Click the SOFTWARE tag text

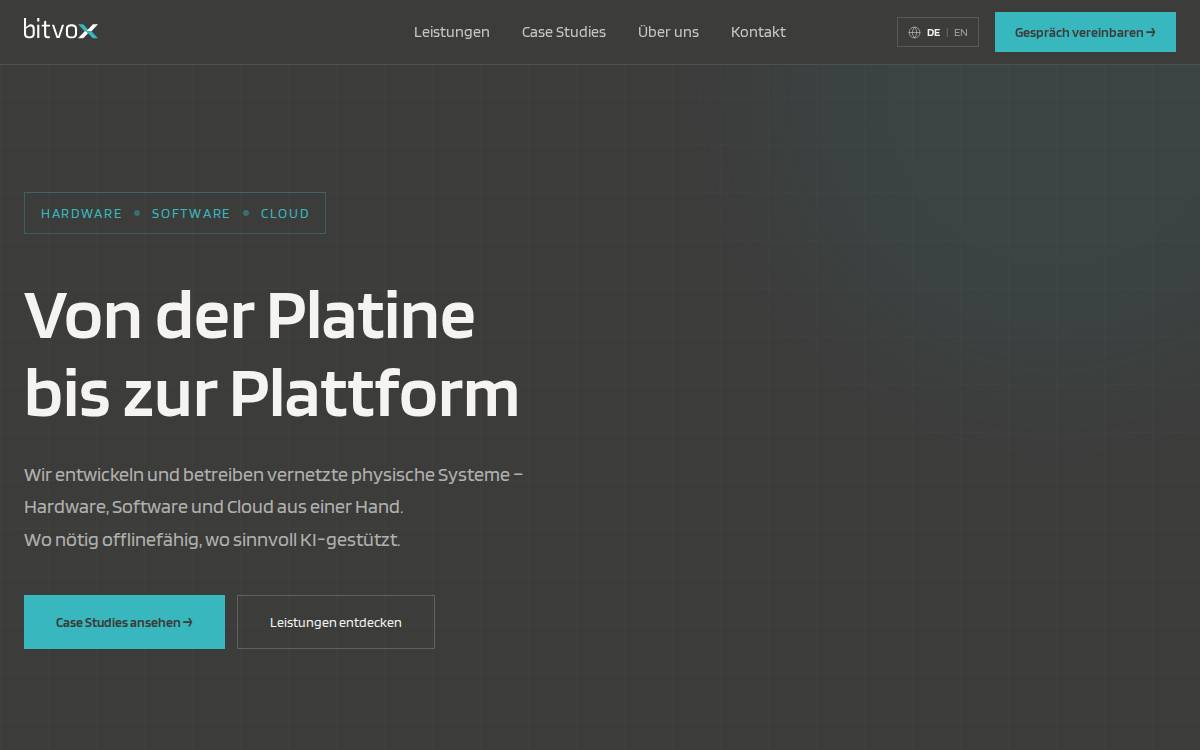(x=191, y=213)
